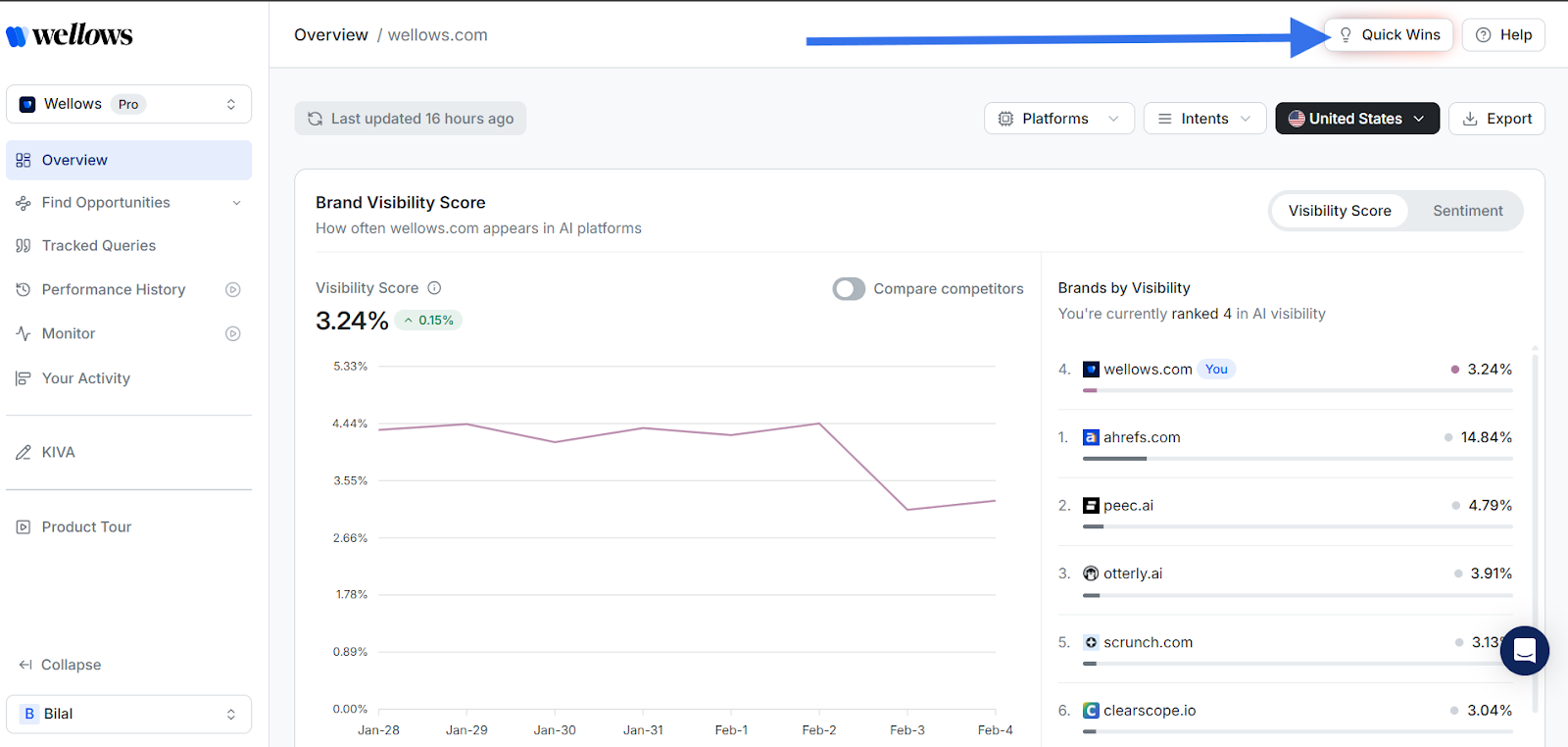
Task: Open the chat support bubble icon
Action: [1524, 651]
